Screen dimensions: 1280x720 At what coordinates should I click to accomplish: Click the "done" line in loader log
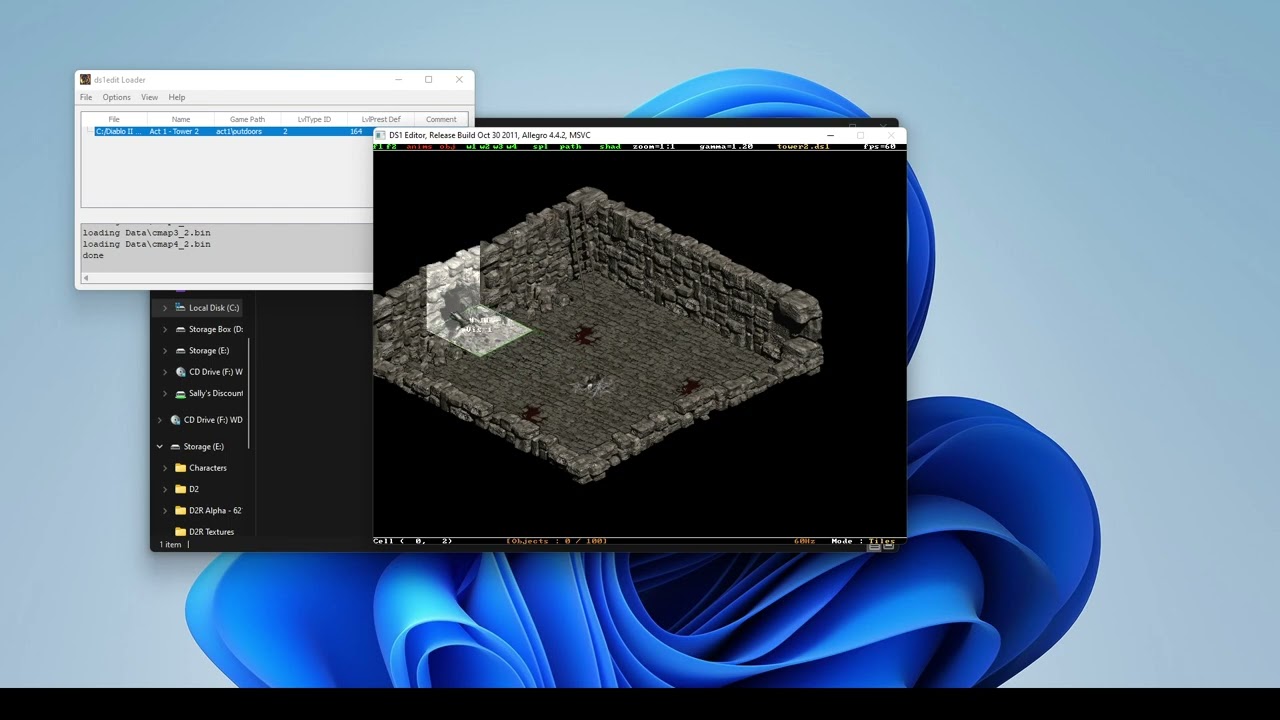[x=93, y=256]
